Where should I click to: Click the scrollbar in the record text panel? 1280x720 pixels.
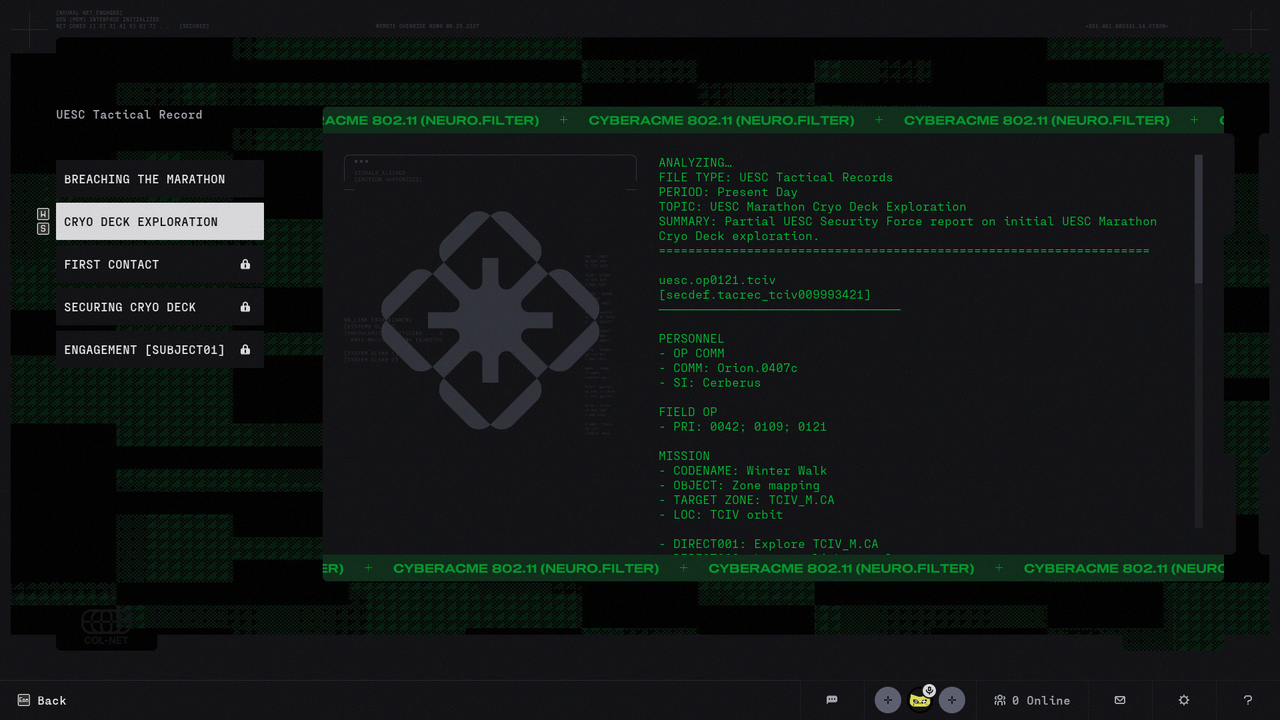[x=1199, y=218]
